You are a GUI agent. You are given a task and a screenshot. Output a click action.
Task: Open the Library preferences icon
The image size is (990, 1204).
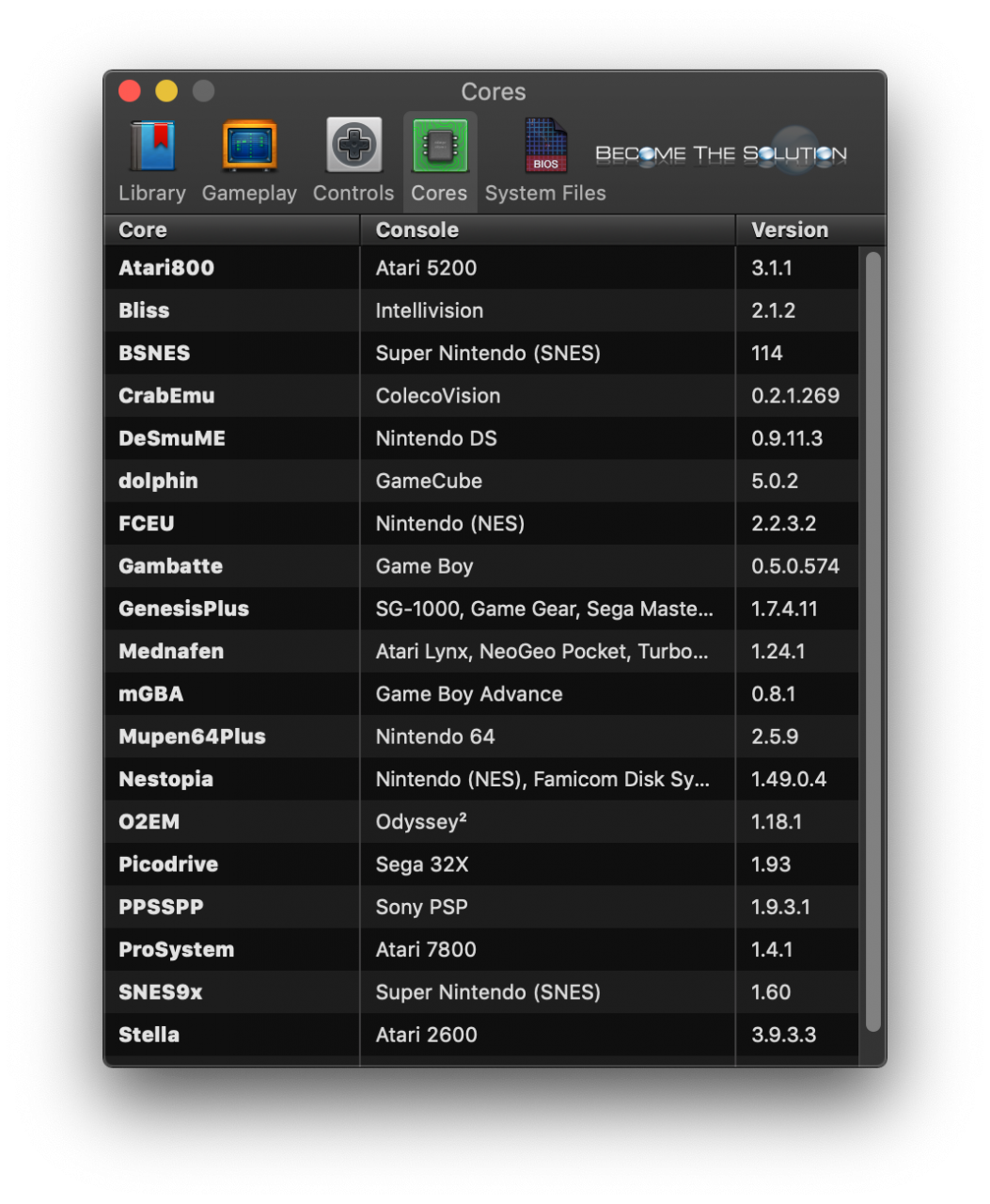[x=152, y=146]
